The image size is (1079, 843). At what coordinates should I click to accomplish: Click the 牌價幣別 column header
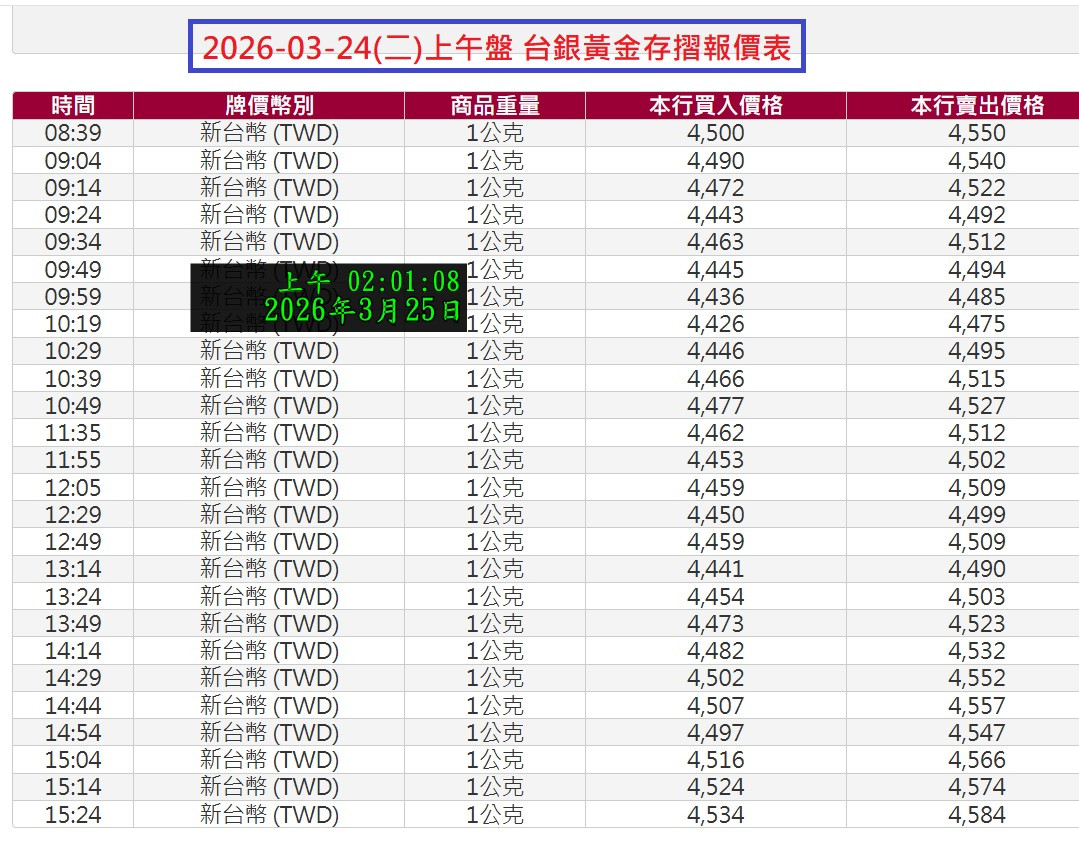(269, 105)
